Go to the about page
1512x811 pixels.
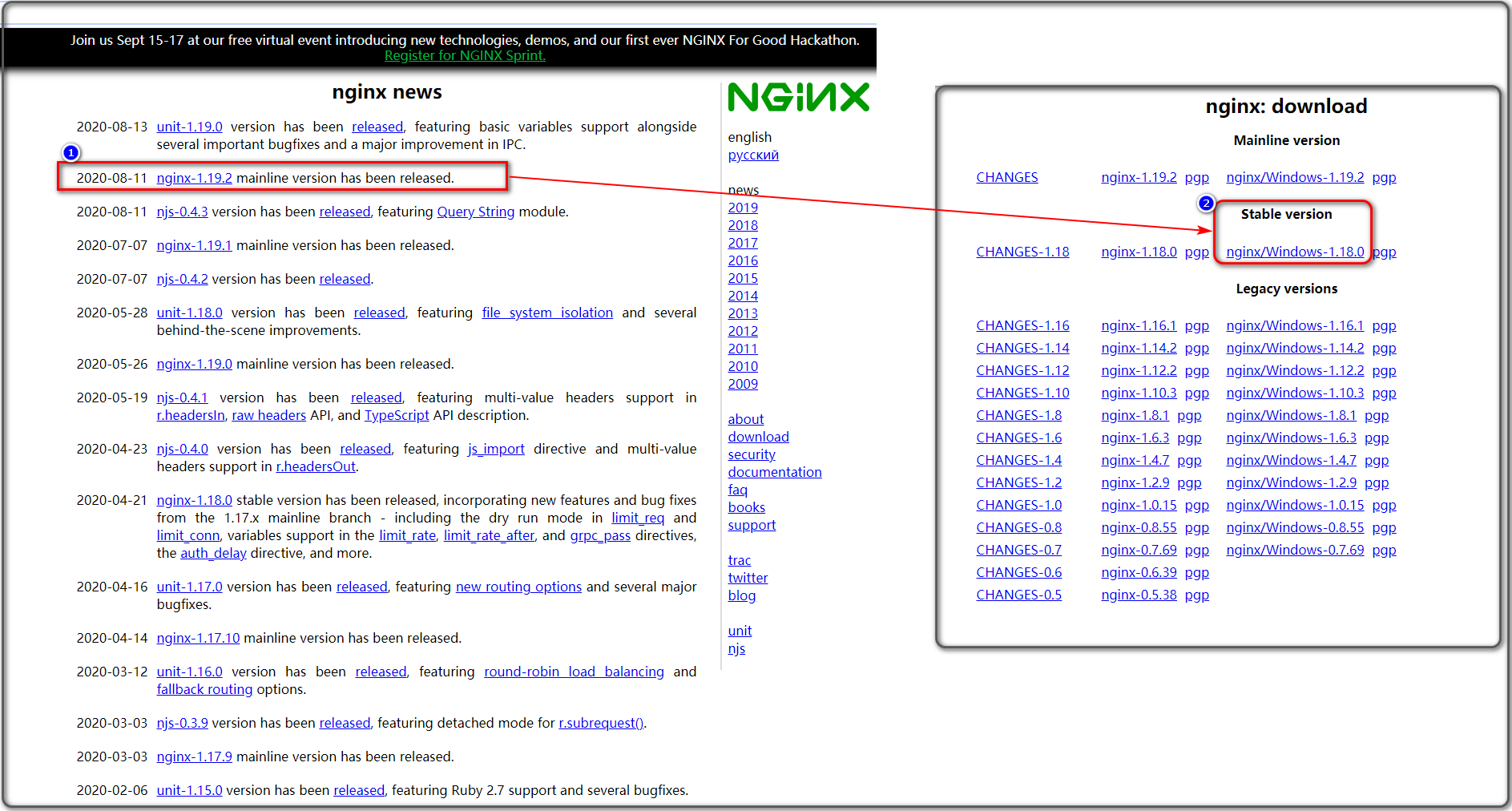745,419
